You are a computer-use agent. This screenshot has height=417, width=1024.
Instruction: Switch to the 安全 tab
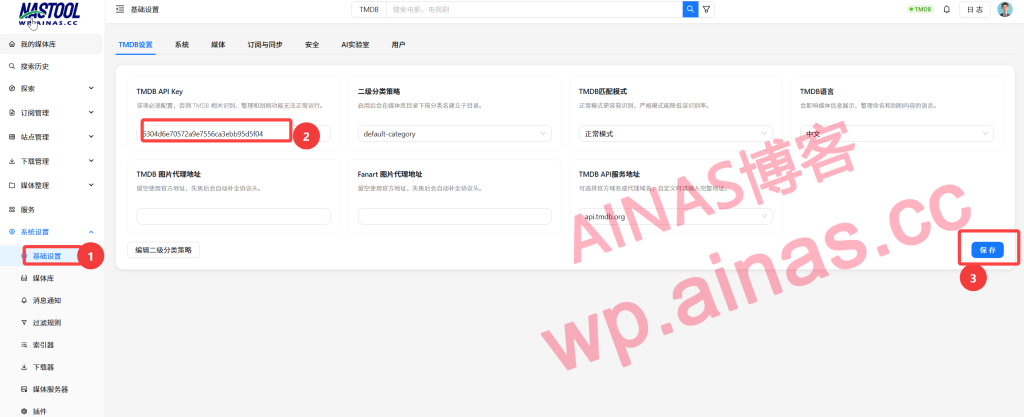(312, 44)
